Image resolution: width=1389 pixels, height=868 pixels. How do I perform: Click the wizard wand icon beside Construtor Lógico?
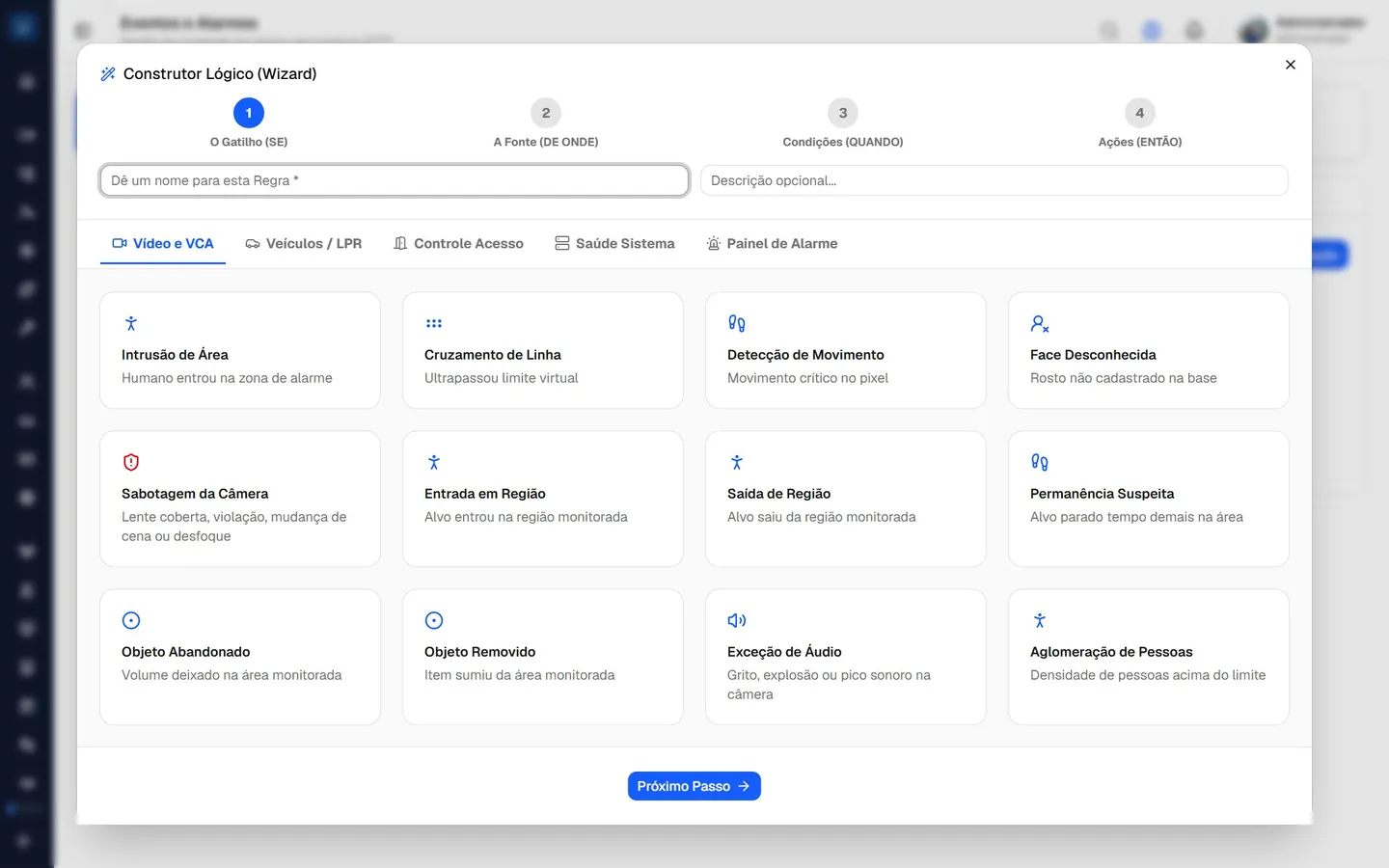click(108, 74)
